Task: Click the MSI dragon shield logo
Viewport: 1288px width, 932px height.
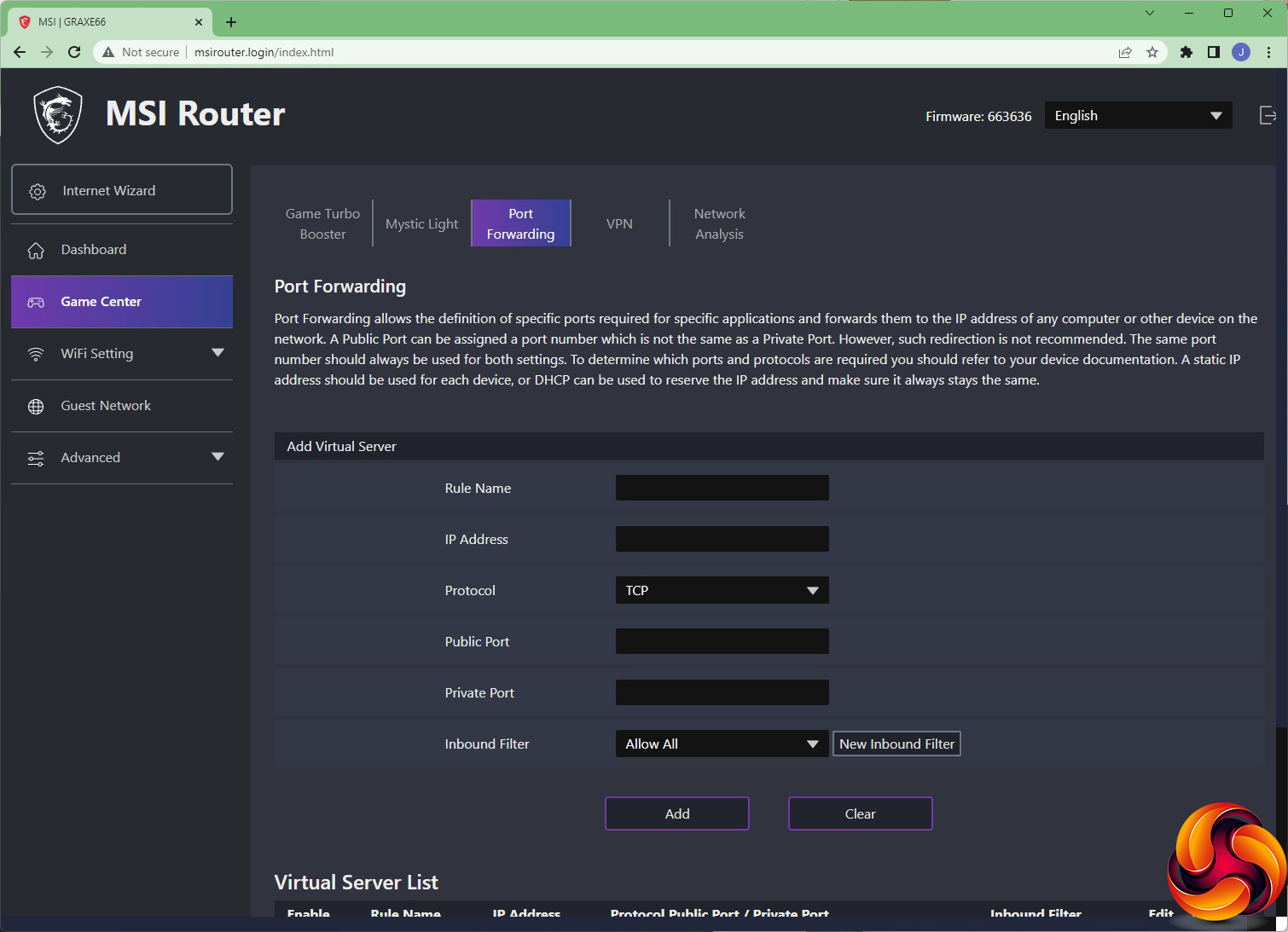Action: click(x=58, y=115)
